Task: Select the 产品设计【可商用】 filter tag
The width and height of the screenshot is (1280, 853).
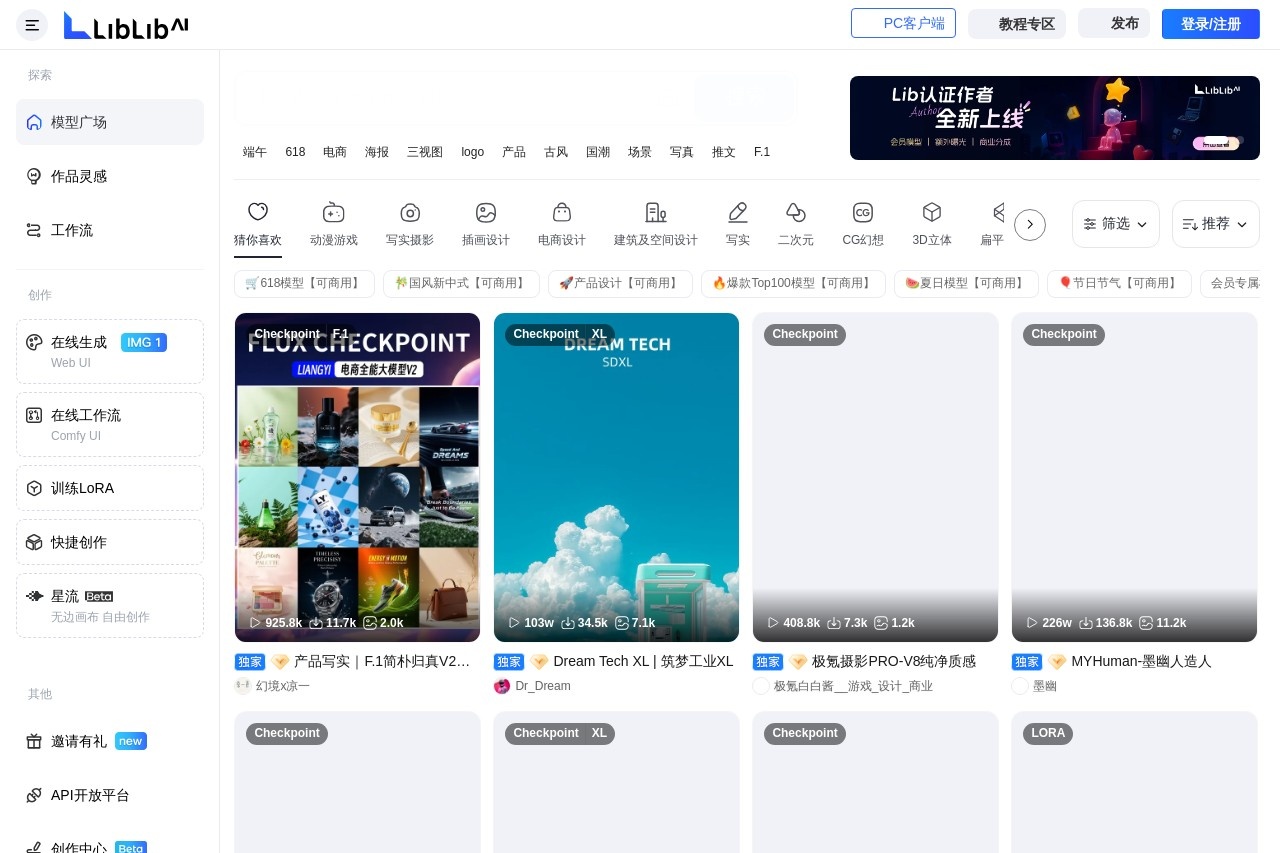Action: point(620,284)
